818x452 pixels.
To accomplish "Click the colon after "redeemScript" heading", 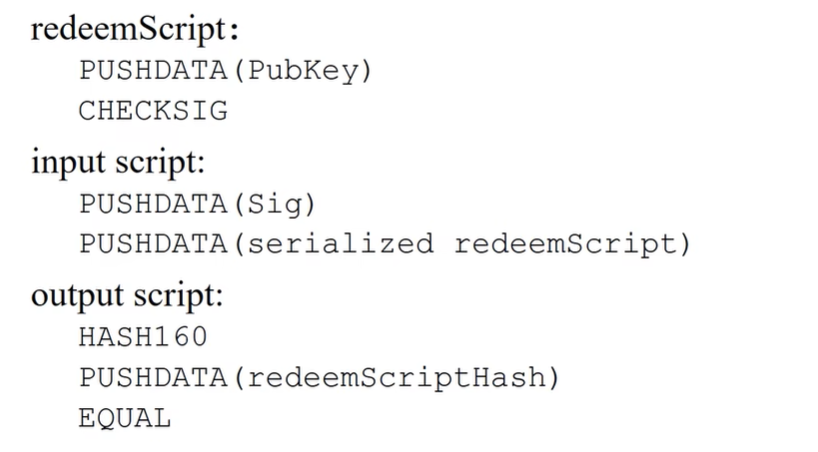I will [234, 30].
